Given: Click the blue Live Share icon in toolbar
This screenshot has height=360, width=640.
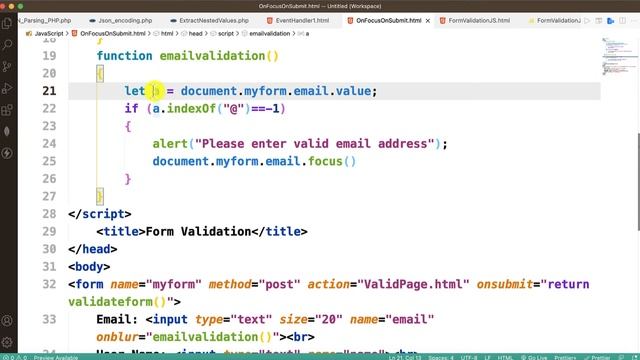Looking at the screenshot, I should pos(611,20).
